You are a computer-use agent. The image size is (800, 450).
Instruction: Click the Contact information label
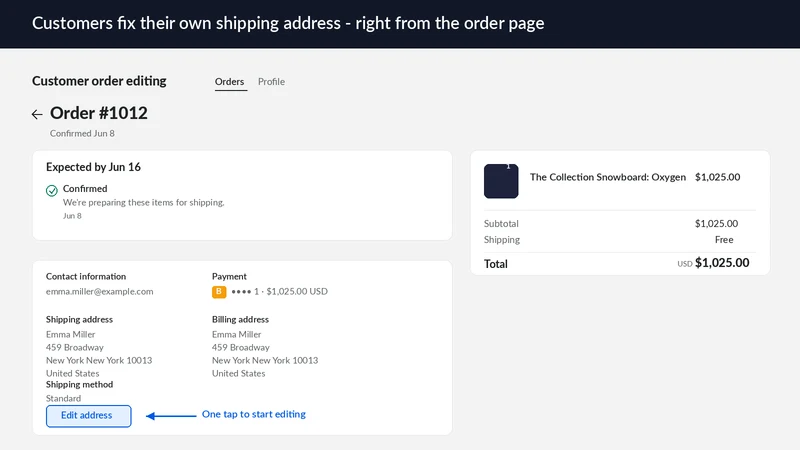(x=86, y=276)
